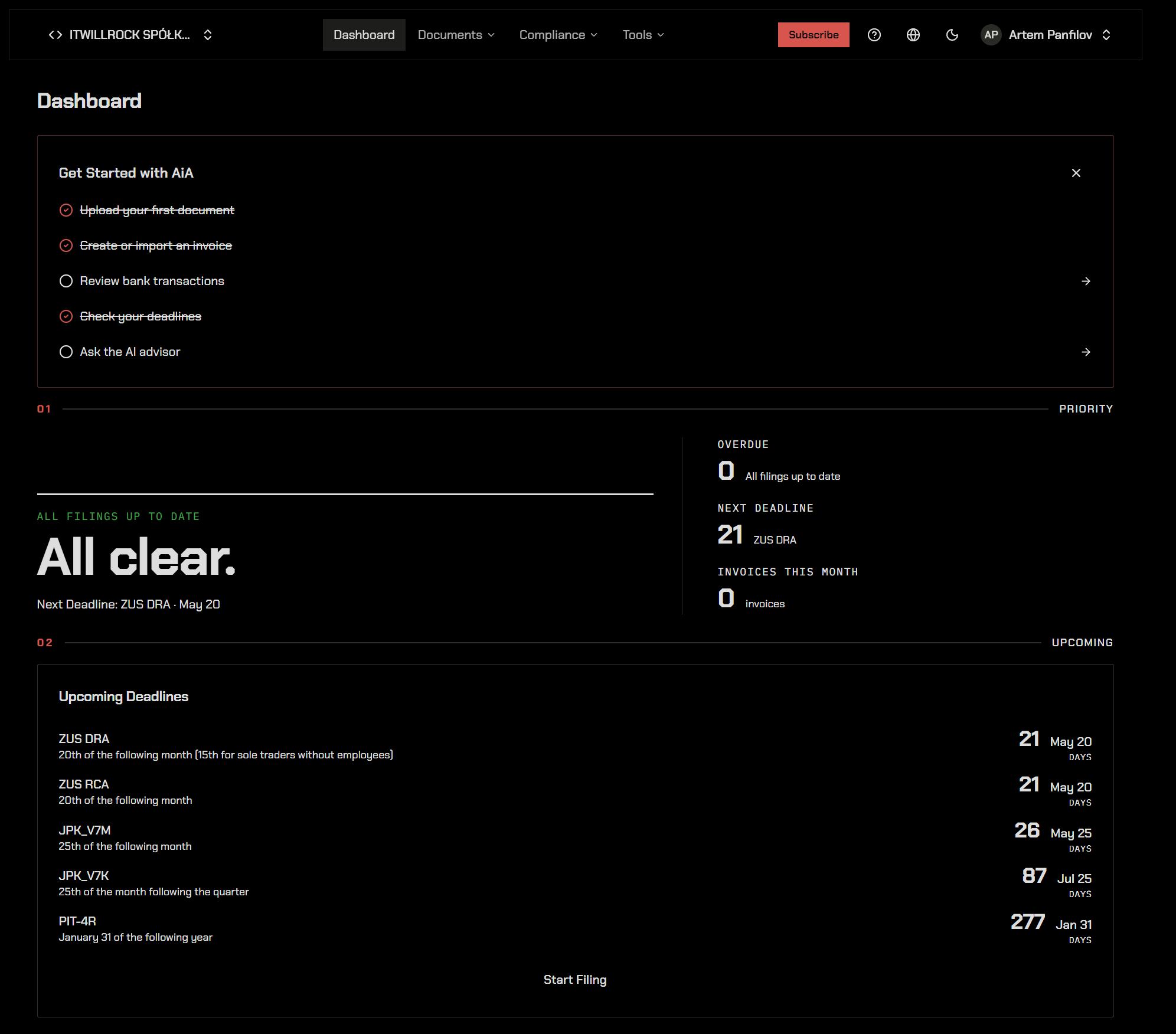Click the AP user avatar
This screenshot has height=1034, width=1176.
(991, 35)
